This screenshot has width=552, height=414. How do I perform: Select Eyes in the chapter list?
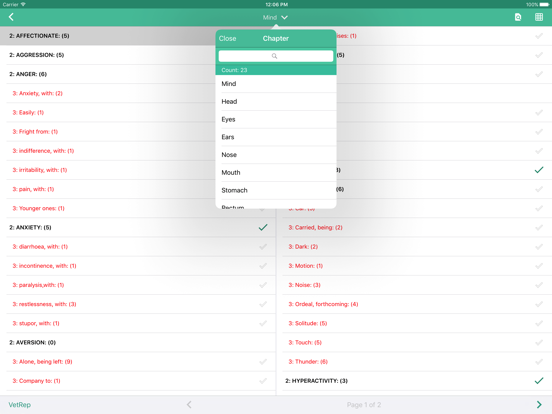[276, 119]
